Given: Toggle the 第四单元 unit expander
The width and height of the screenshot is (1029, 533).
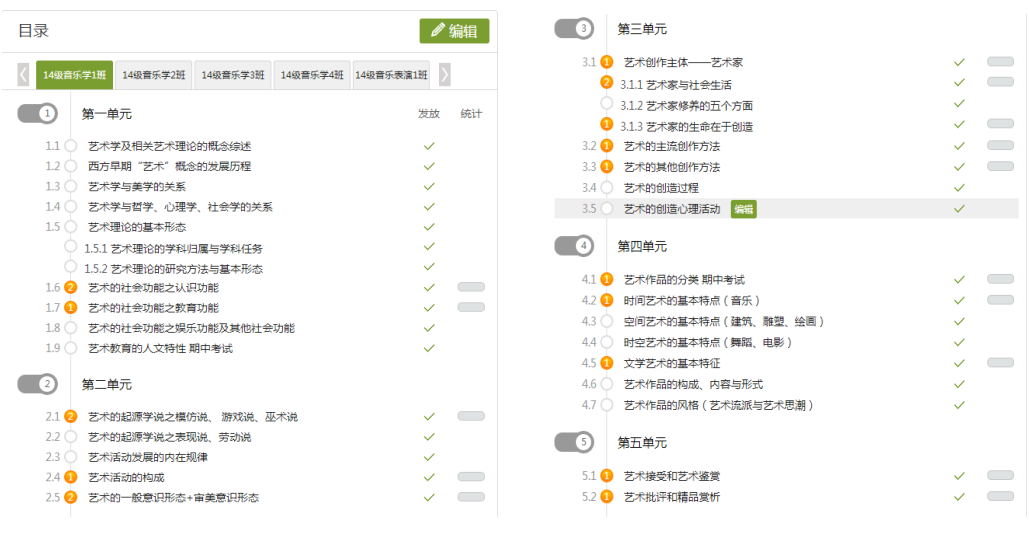Looking at the screenshot, I should (x=573, y=246).
